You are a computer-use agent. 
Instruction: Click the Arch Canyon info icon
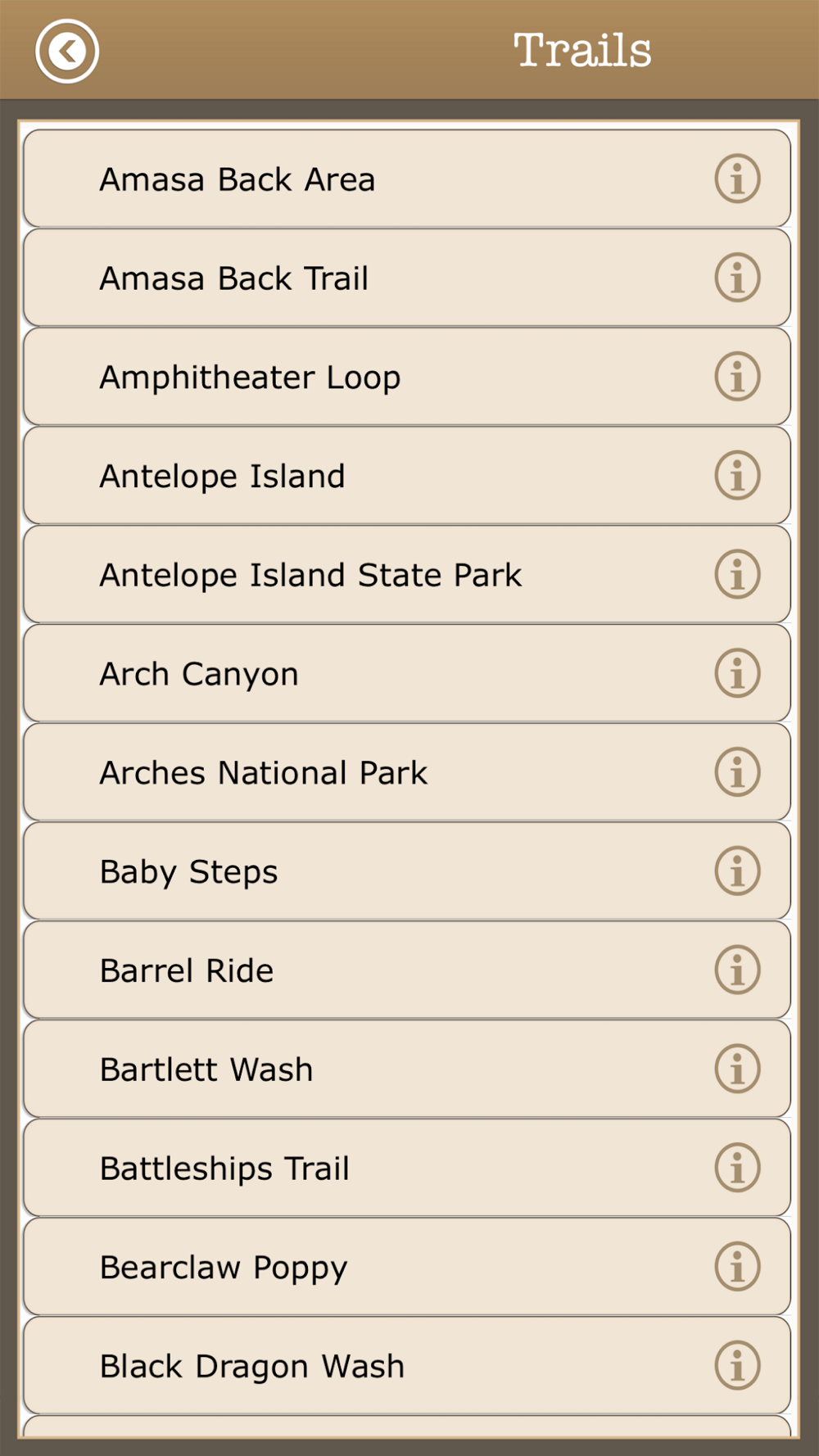[x=737, y=673]
